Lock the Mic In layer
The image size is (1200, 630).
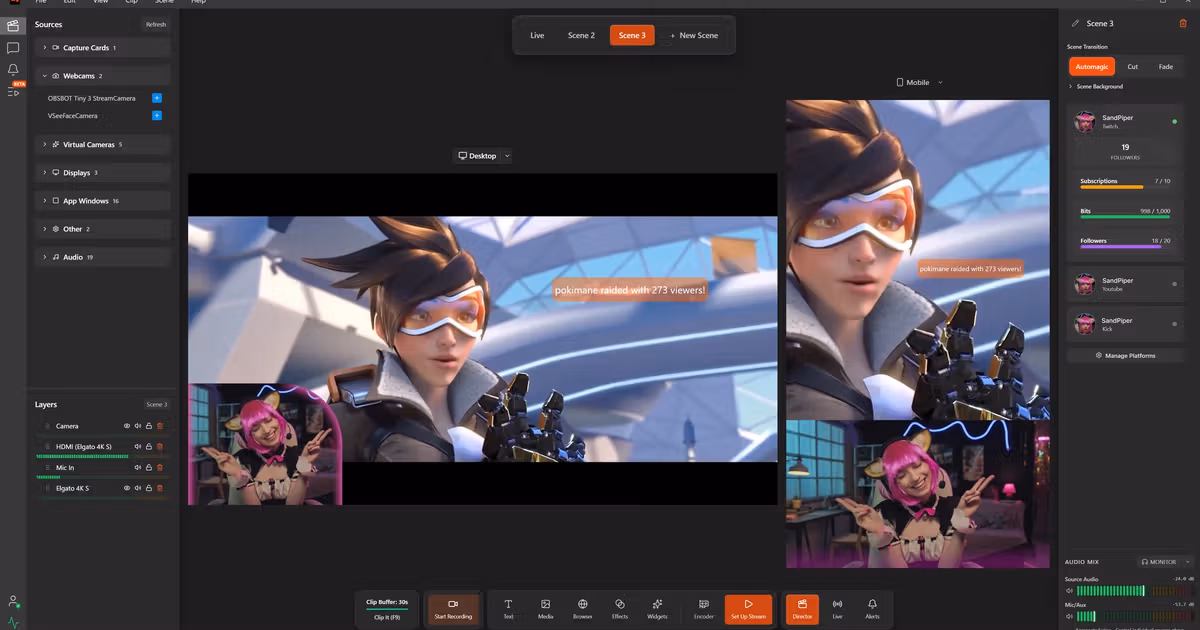point(149,467)
